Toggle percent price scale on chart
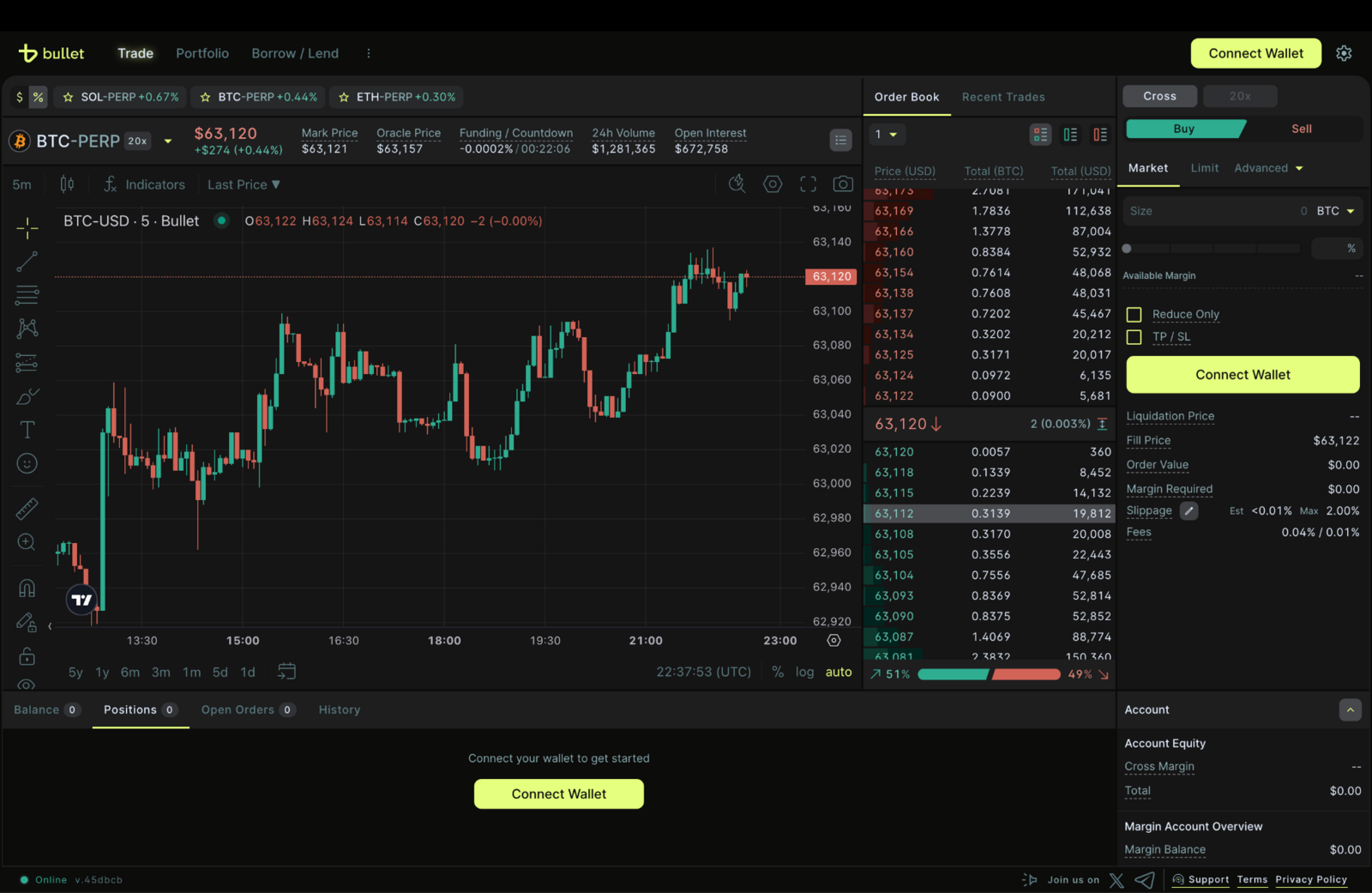The width and height of the screenshot is (1372, 893). [778, 672]
